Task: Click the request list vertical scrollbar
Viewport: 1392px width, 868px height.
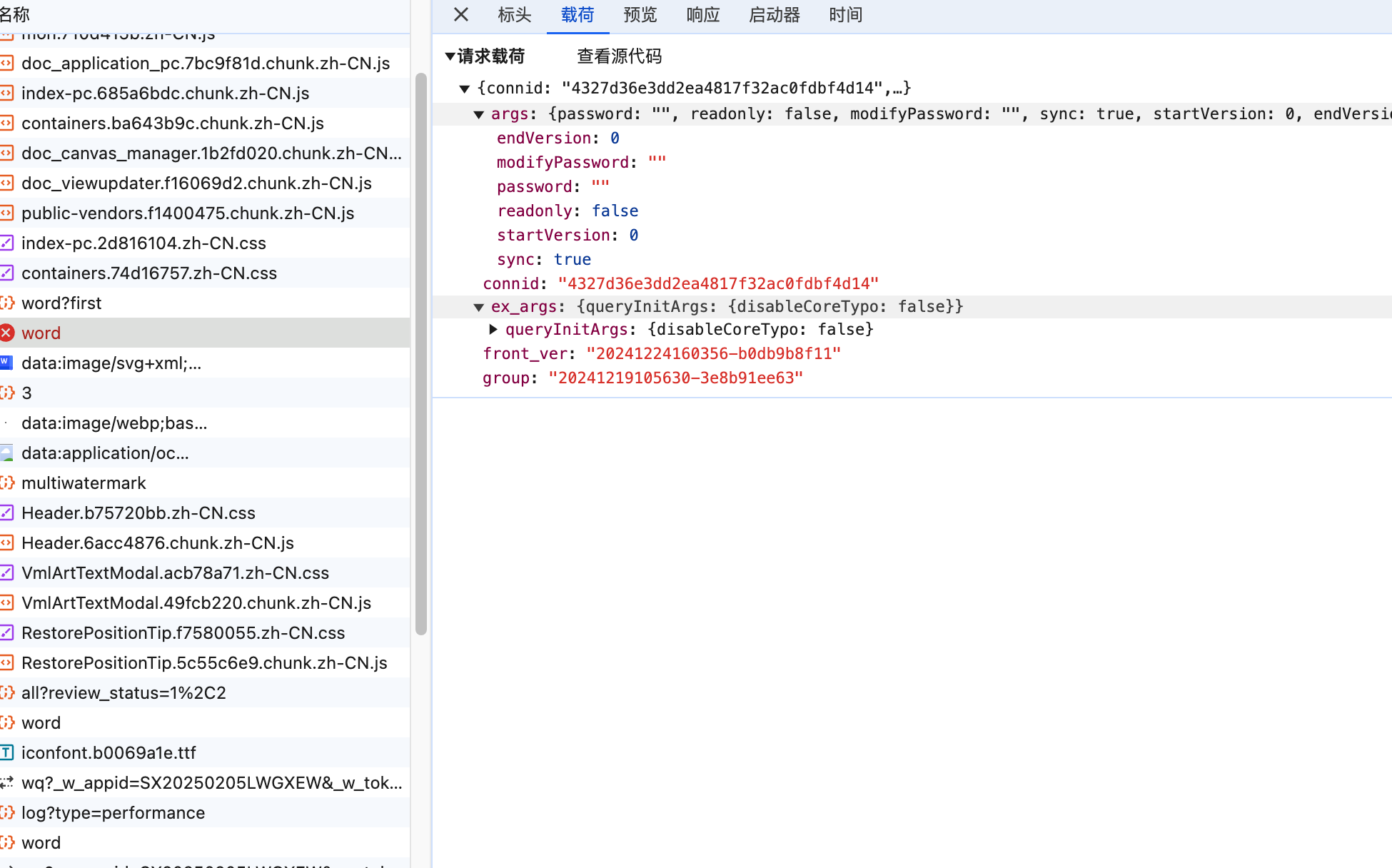Action: click(x=421, y=353)
